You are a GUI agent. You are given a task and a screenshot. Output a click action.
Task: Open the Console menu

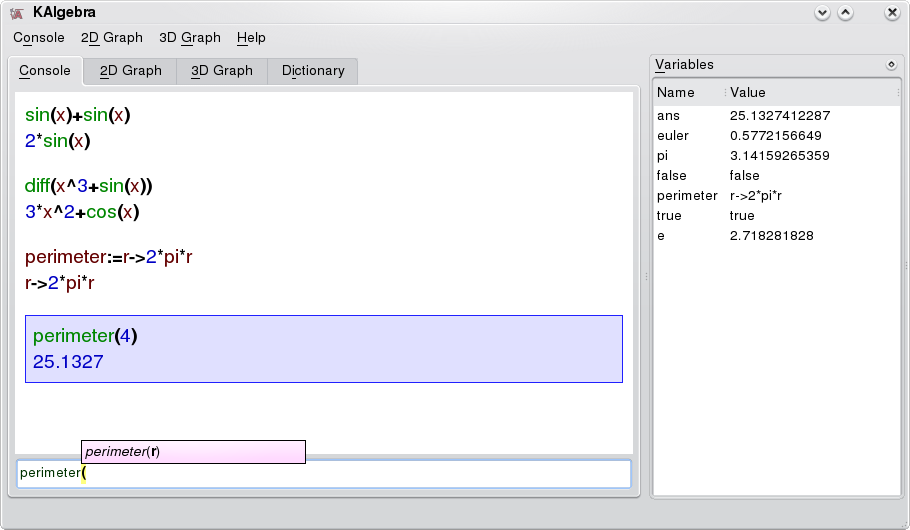[x=39, y=38]
